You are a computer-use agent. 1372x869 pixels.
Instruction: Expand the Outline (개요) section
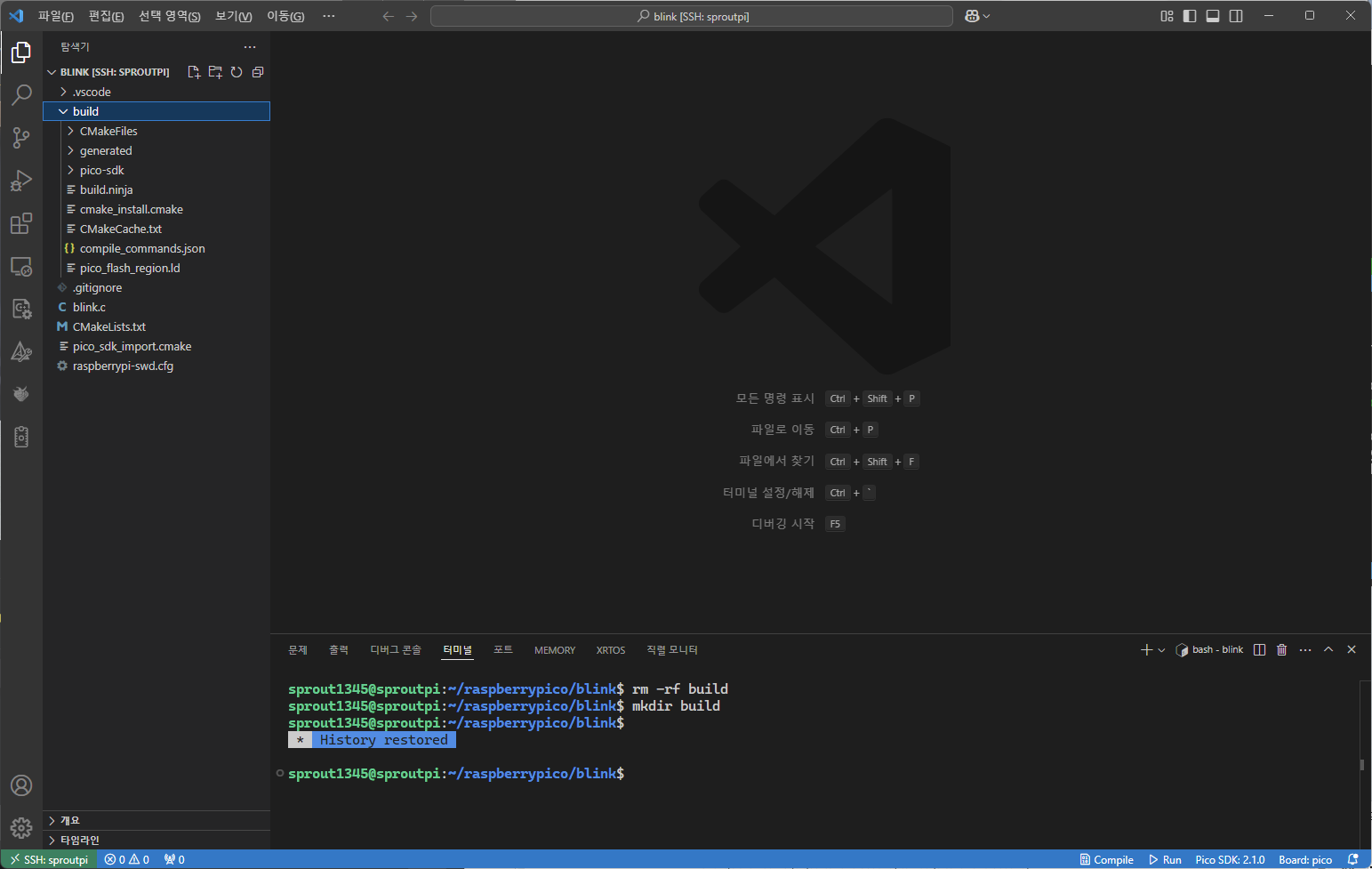pos(156,820)
